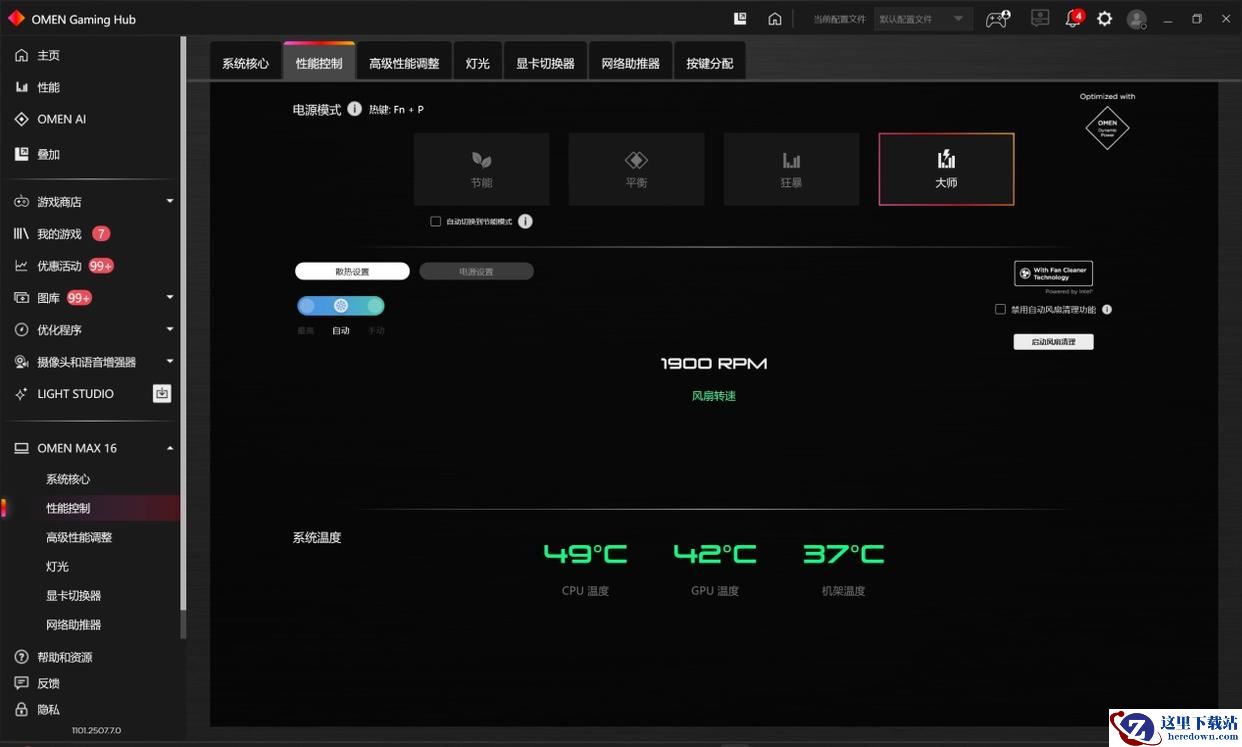1242x747 pixels.
Task: Switch to 散热设置 thermal settings
Action: click(352, 271)
